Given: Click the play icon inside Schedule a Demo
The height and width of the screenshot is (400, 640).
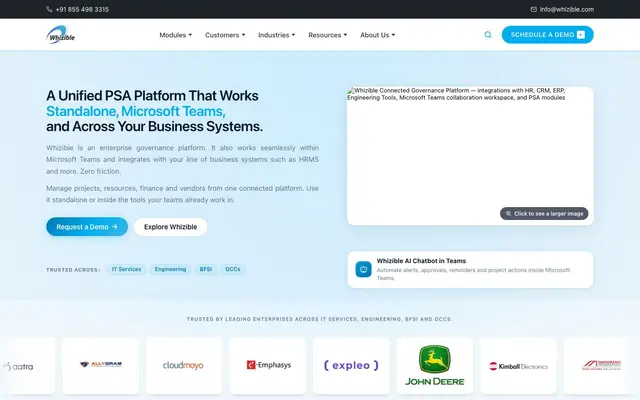Looking at the screenshot, I should (581, 35).
